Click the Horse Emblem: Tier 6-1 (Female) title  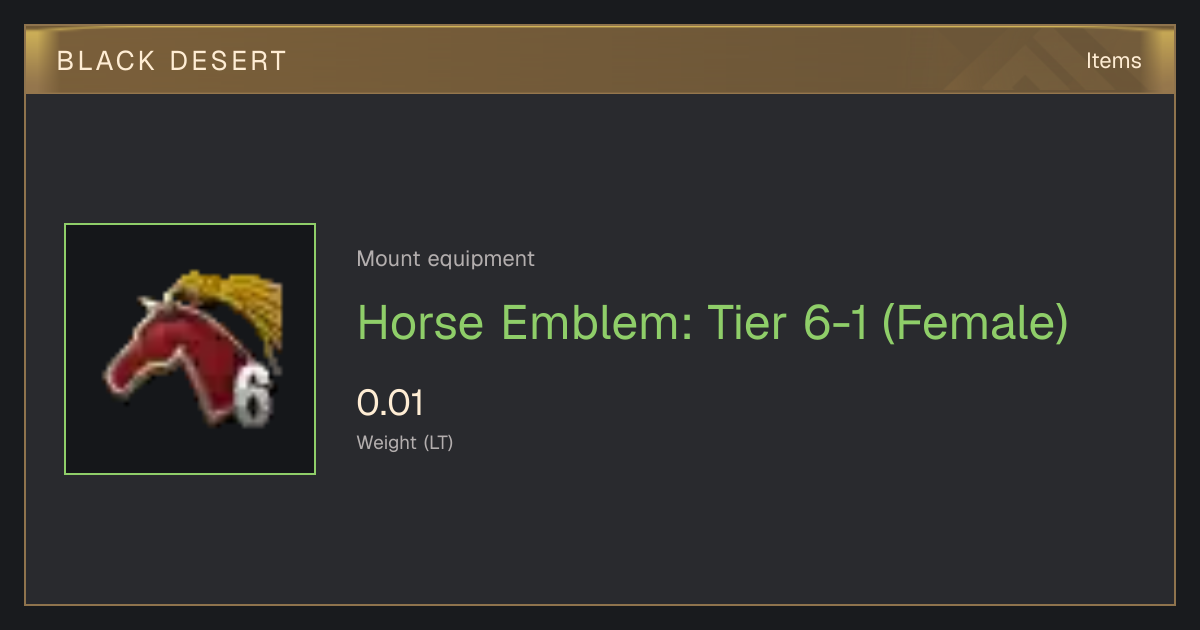(713, 322)
